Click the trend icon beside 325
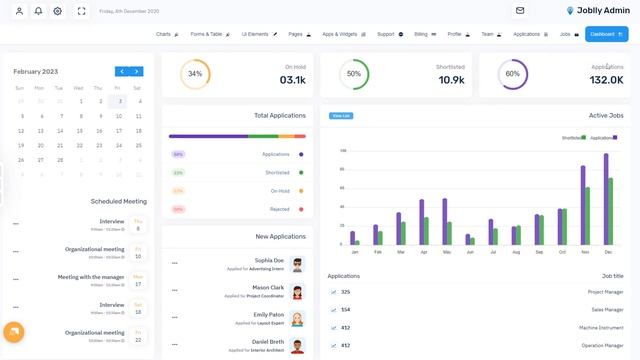Image resolution: width=640 pixels, height=360 pixels. point(333,292)
